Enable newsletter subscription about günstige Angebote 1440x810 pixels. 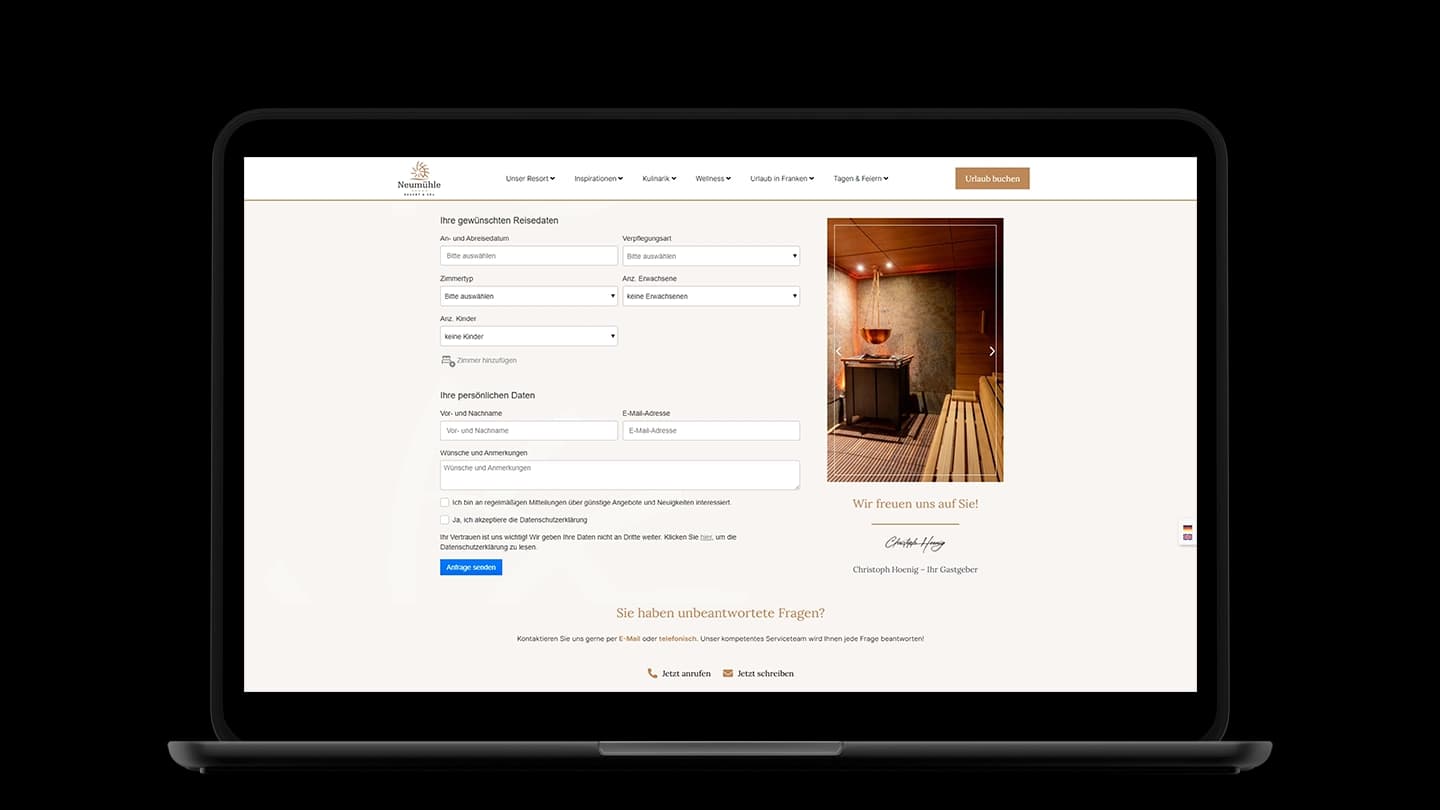tap(444, 501)
